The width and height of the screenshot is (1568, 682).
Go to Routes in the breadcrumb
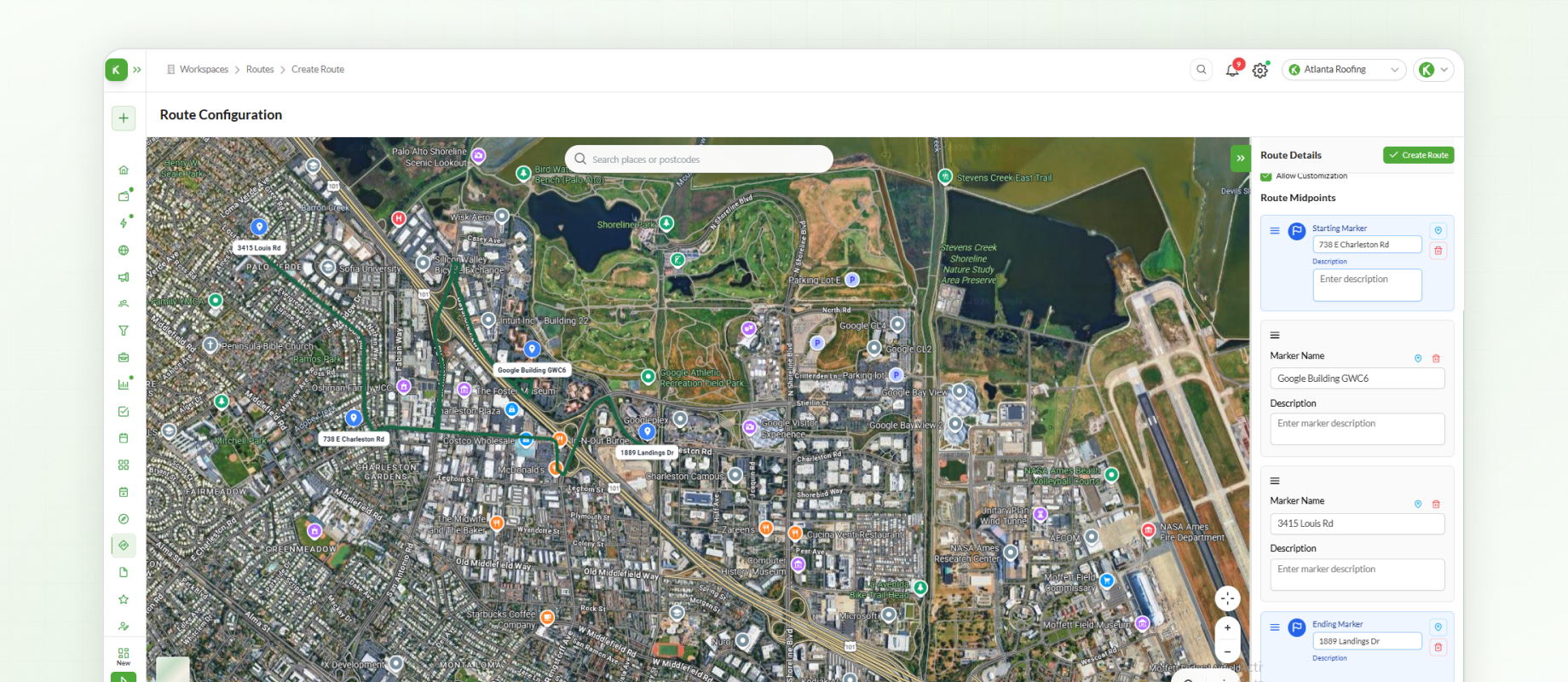260,70
